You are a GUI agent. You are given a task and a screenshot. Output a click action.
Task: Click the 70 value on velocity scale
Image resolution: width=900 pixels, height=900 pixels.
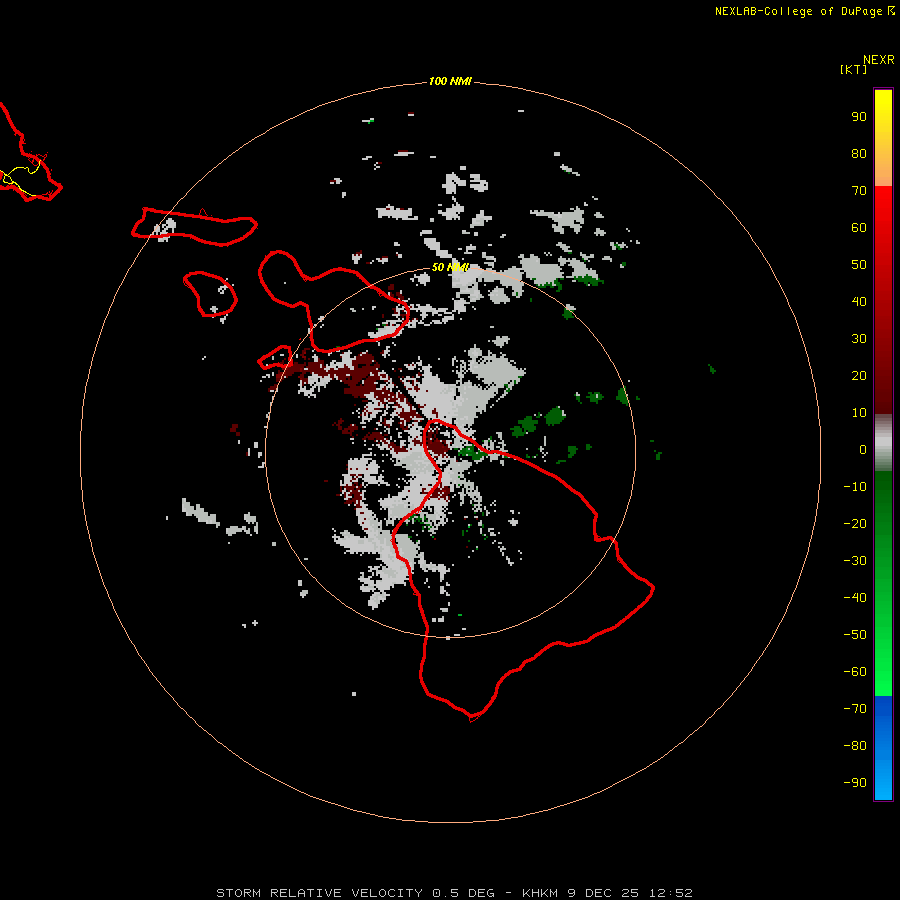tap(859, 191)
